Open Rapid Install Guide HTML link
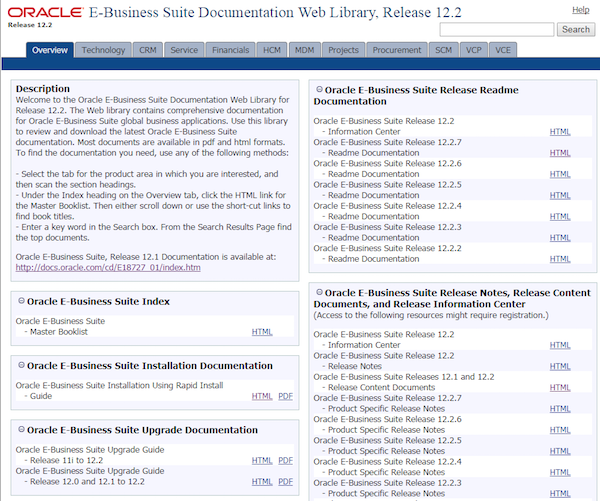Screen dimensions: 600x501 point(262,396)
